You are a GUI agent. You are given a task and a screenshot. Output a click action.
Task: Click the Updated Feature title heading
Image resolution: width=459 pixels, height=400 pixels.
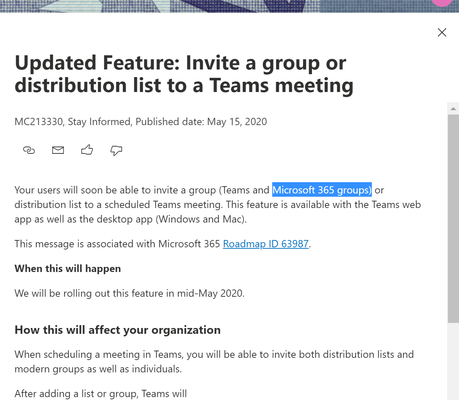coord(184,74)
